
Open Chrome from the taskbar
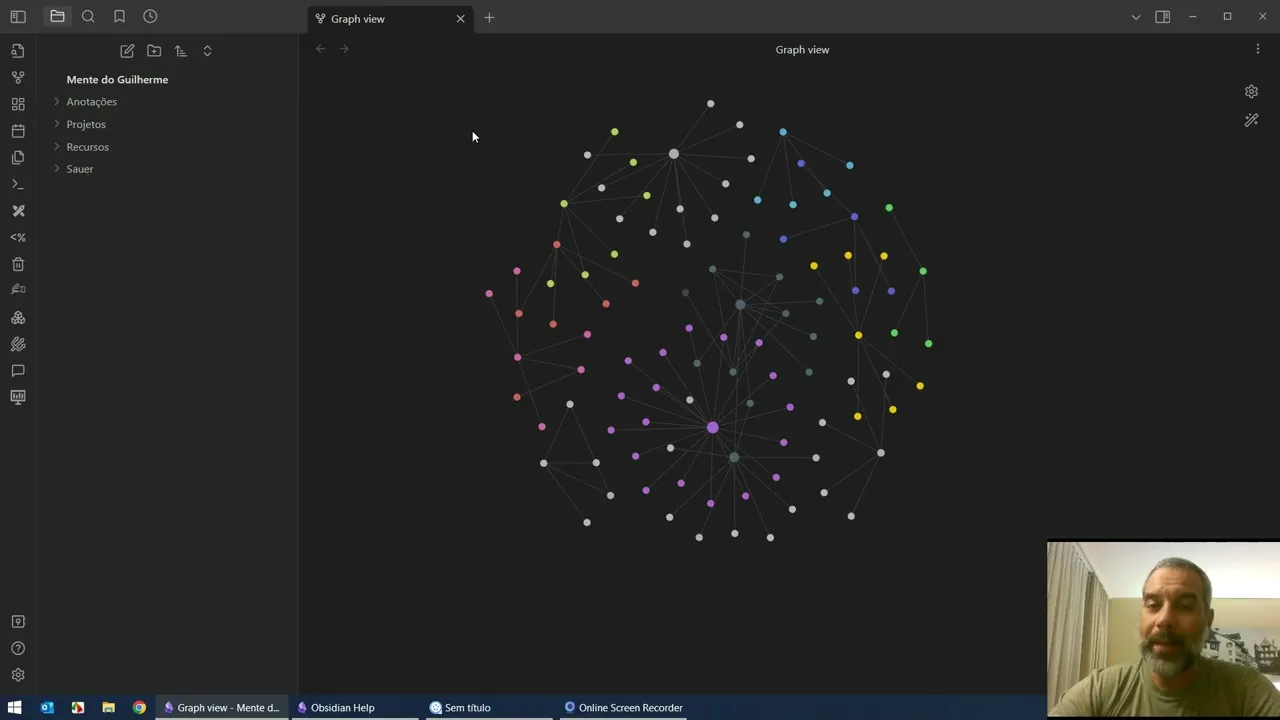[139, 708]
